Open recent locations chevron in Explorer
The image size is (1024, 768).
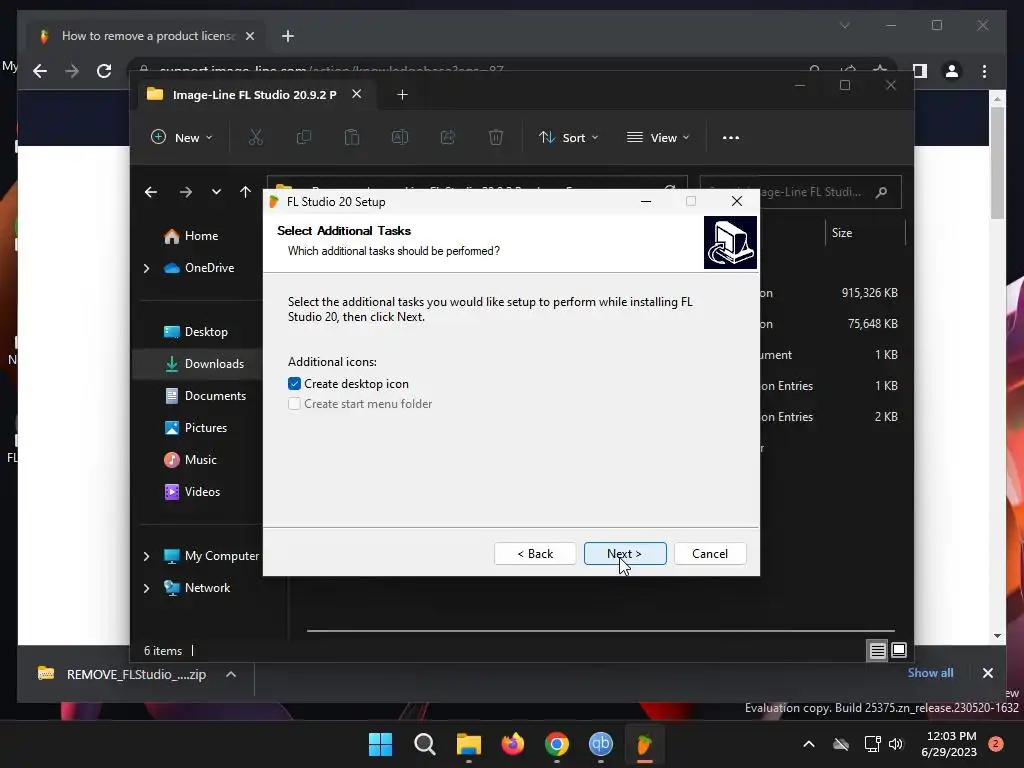216,192
